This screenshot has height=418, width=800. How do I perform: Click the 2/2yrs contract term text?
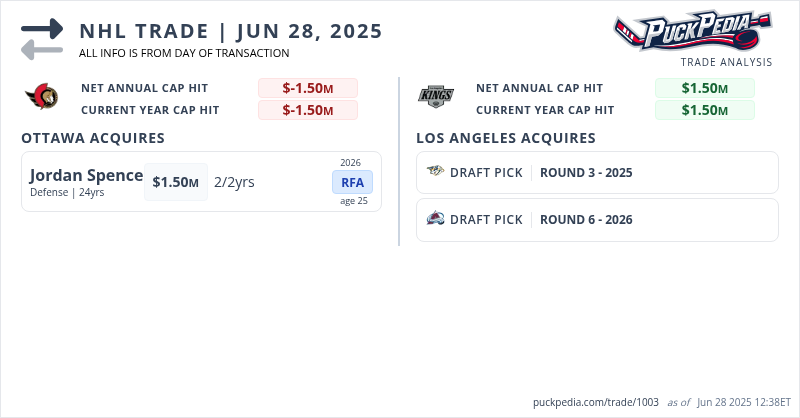(x=234, y=182)
